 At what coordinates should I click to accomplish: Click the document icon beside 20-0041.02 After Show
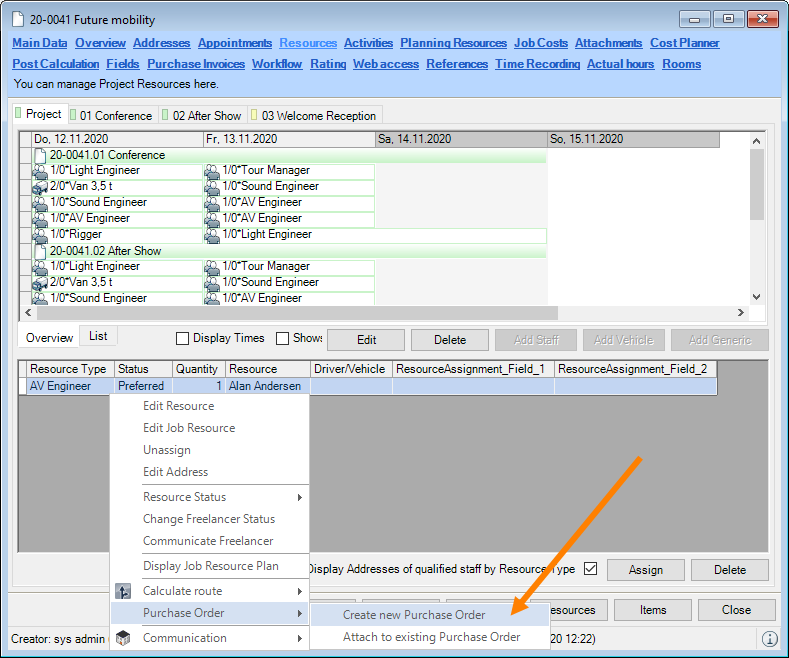41,251
